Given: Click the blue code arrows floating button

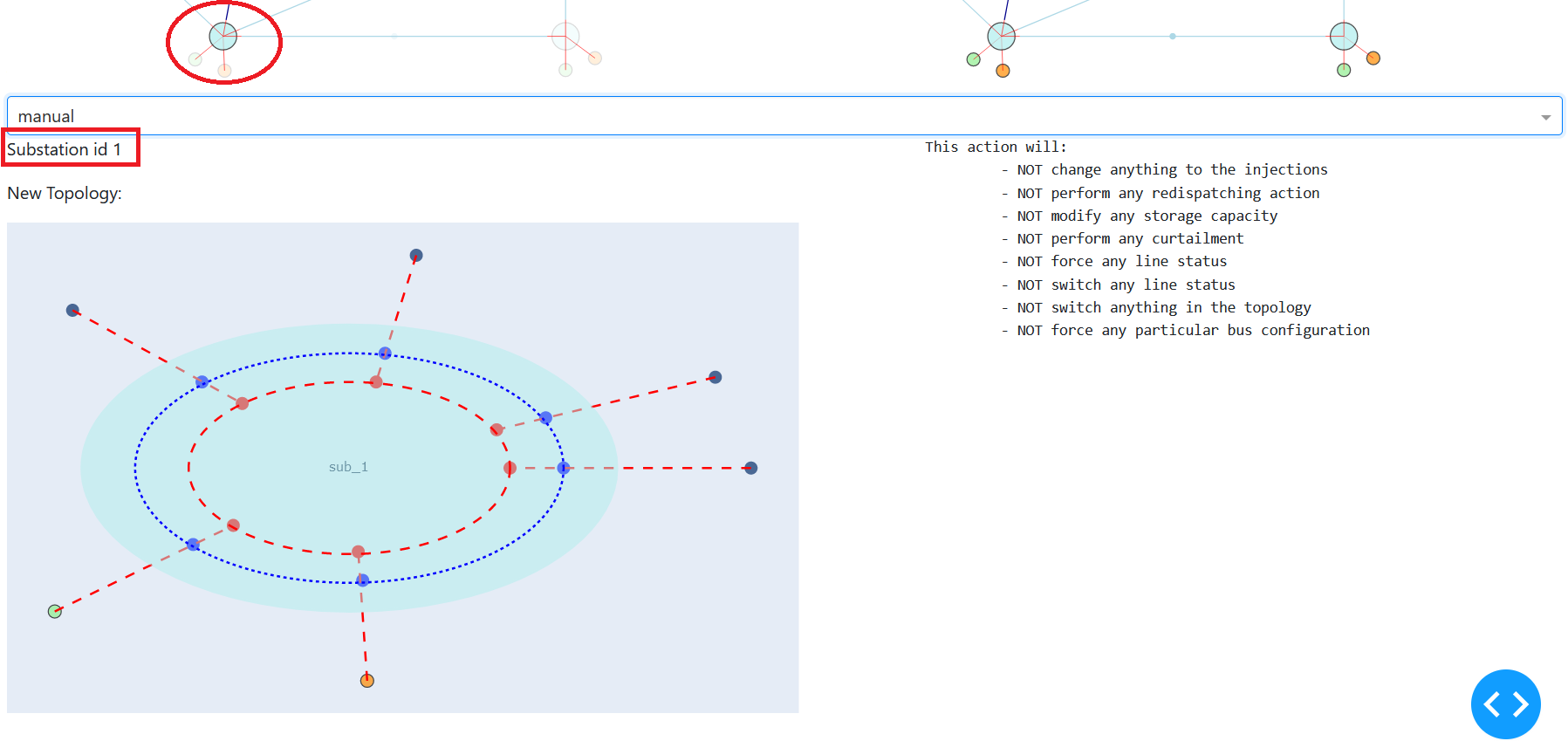Looking at the screenshot, I should [x=1505, y=703].
